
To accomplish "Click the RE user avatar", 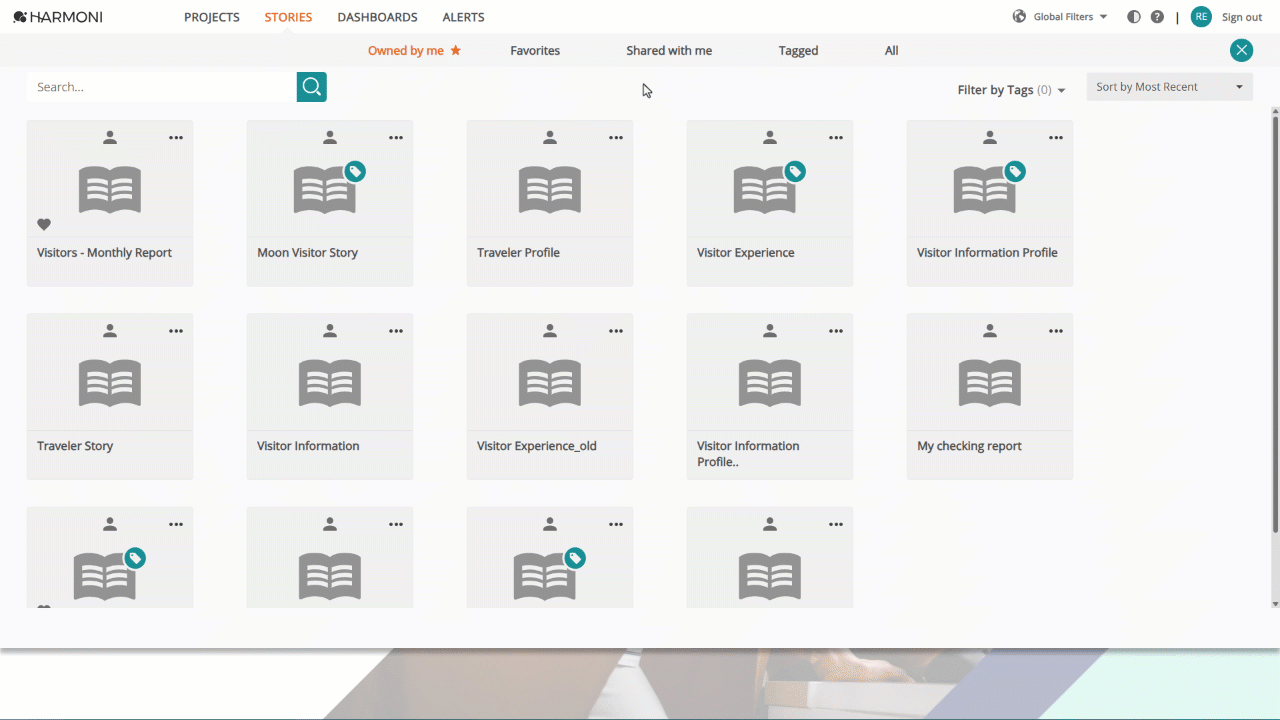I will 1201,17.
